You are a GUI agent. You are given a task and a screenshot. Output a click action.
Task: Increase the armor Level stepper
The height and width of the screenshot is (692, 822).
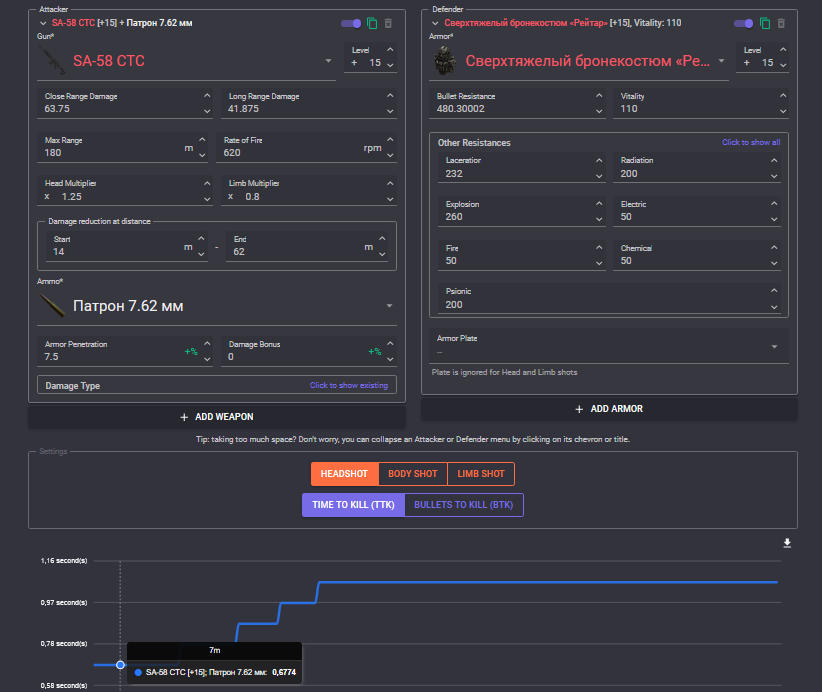(x=783, y=49)
